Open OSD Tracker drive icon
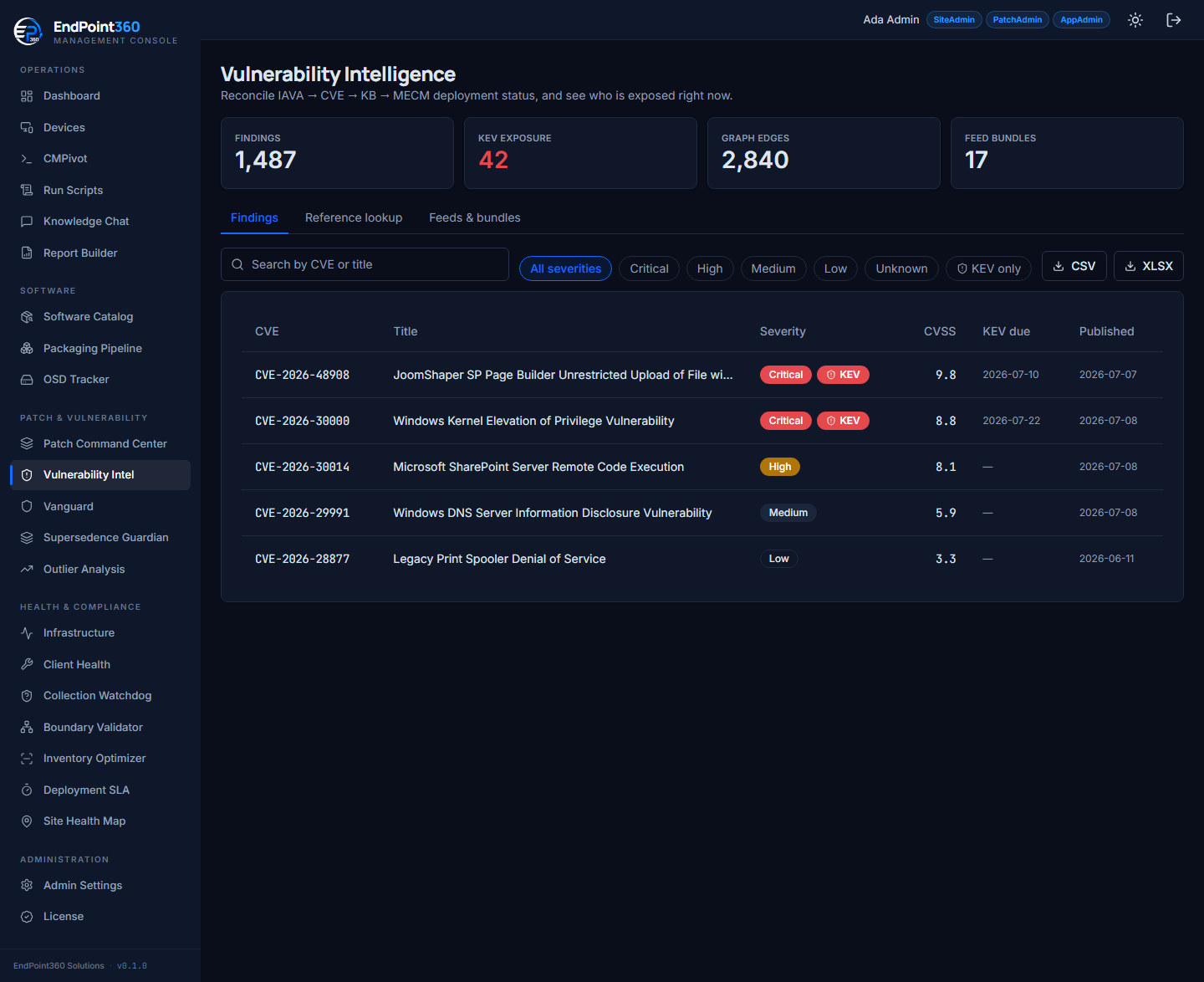Viewport: 1204px width, 982px height. (x=27, y=380)
